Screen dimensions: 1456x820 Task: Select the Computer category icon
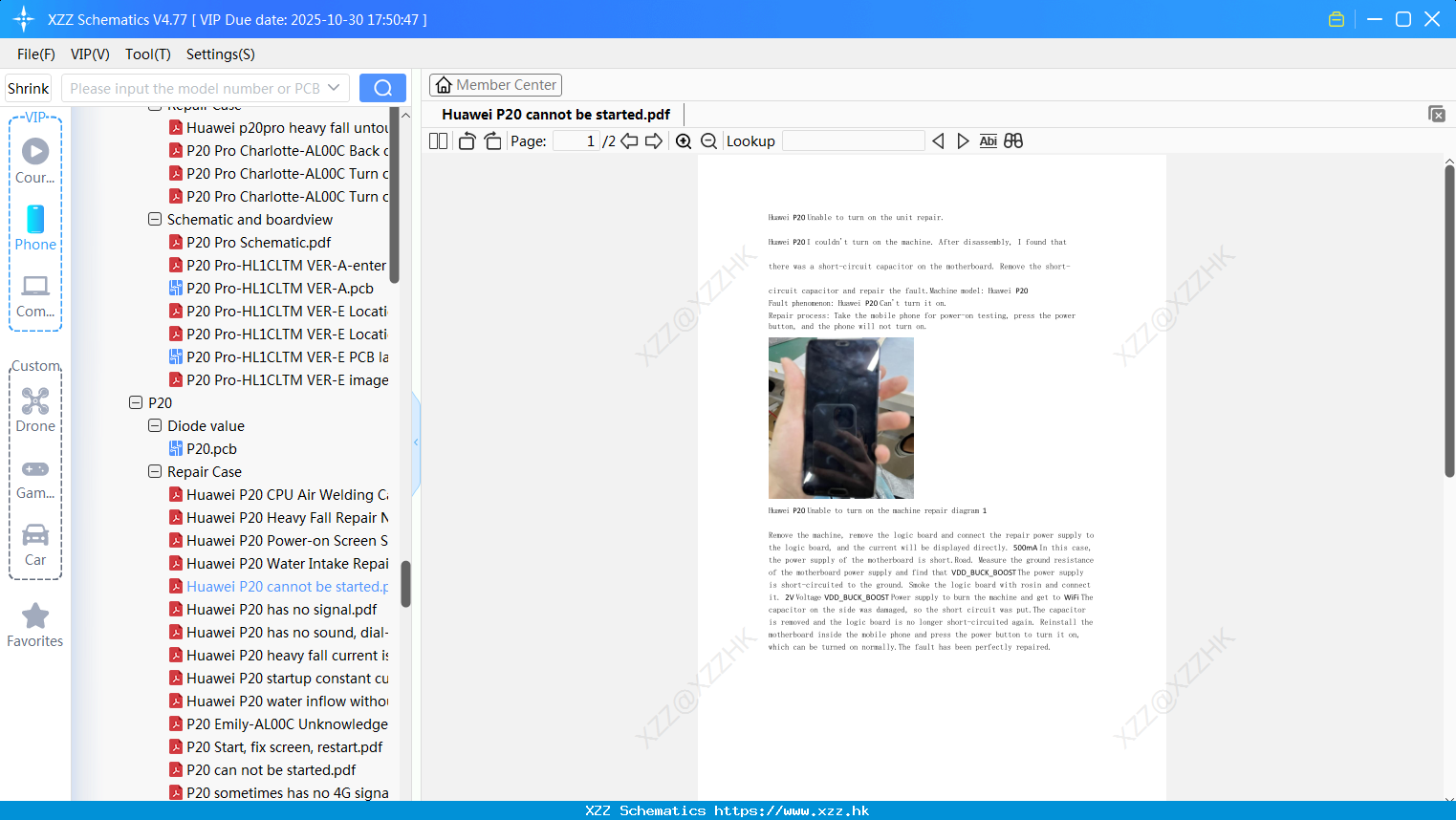tap(35, 286)
